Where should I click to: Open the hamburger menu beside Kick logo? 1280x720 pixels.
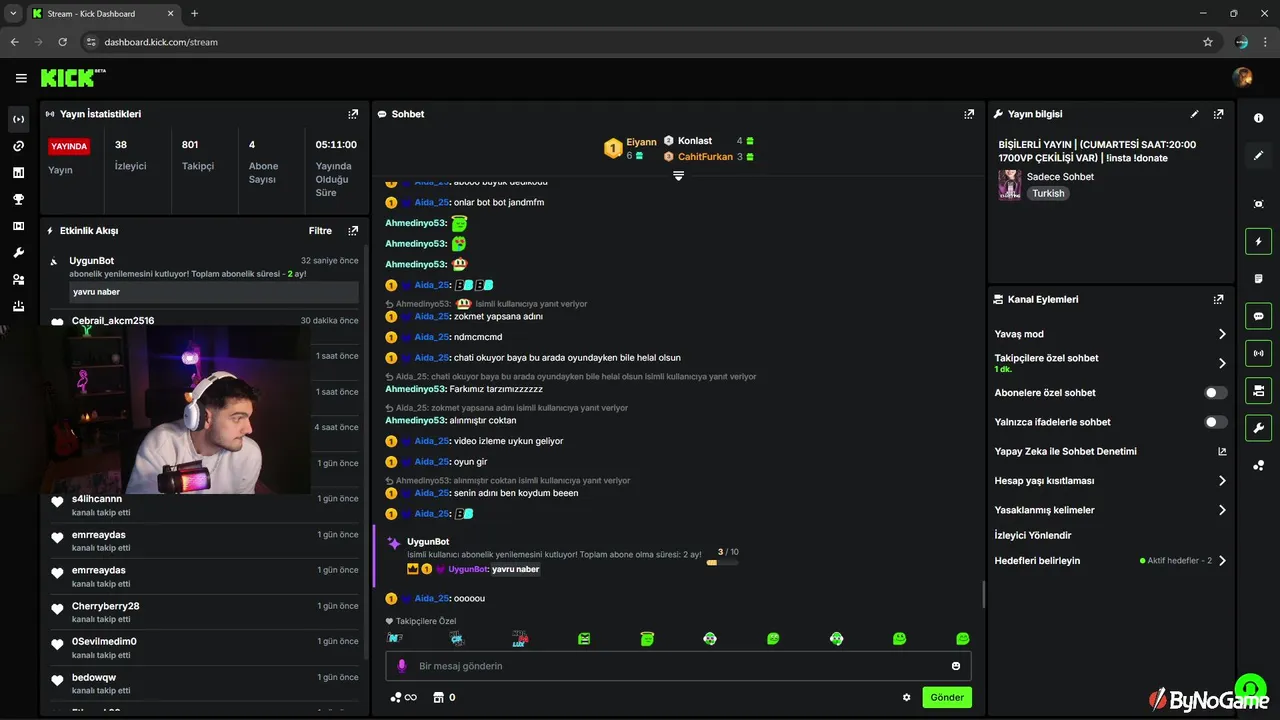tap(21, 78)
